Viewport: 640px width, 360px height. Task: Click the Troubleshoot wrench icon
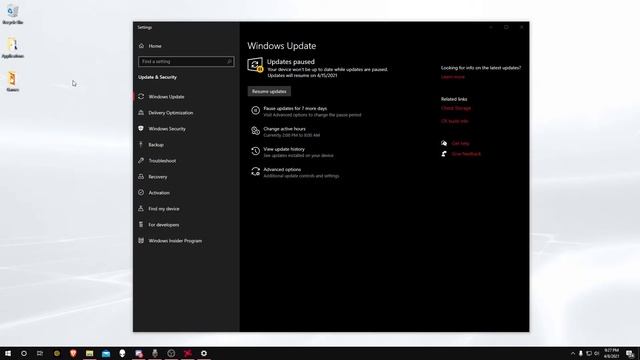point(141,160)
